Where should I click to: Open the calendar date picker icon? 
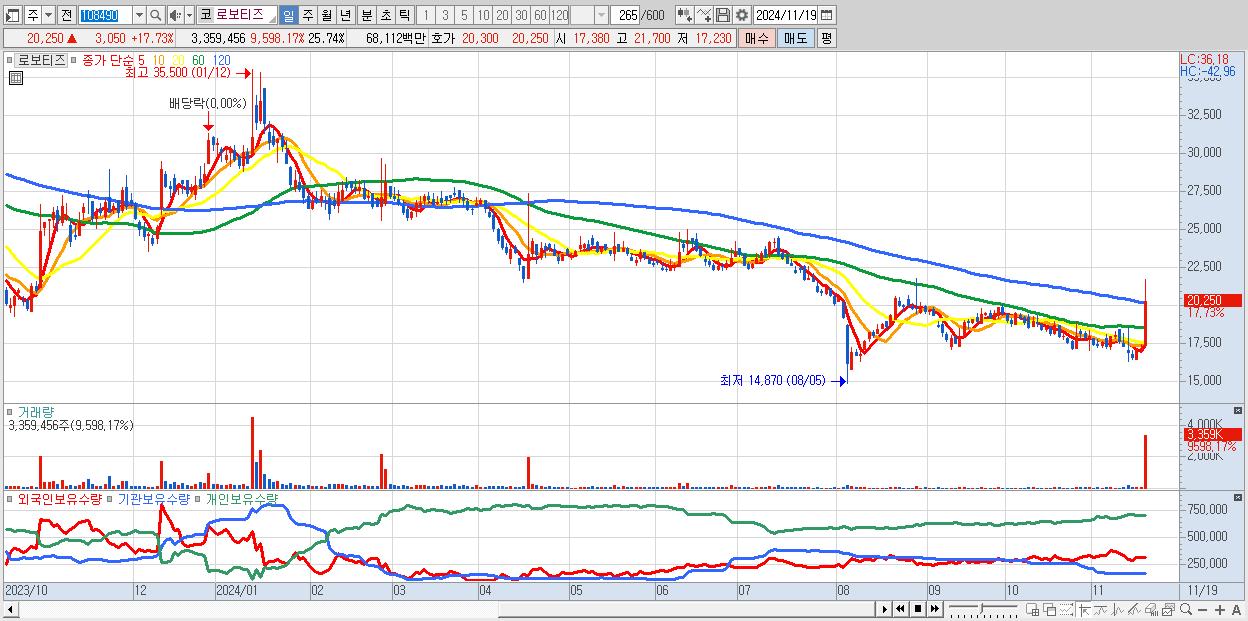(826, 15)
